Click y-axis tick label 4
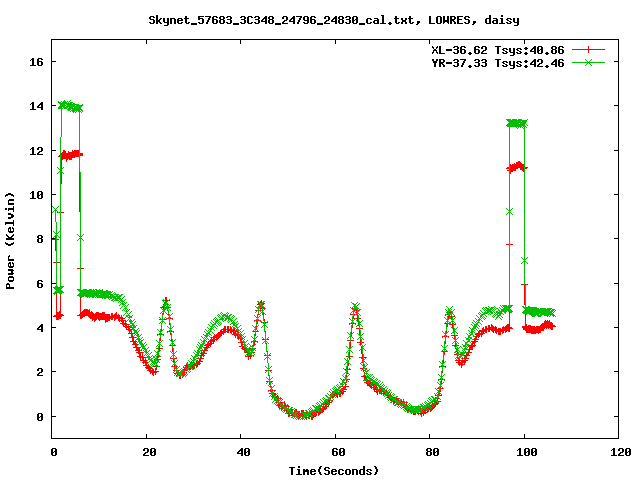640x480 pixels. pos(40,328)
